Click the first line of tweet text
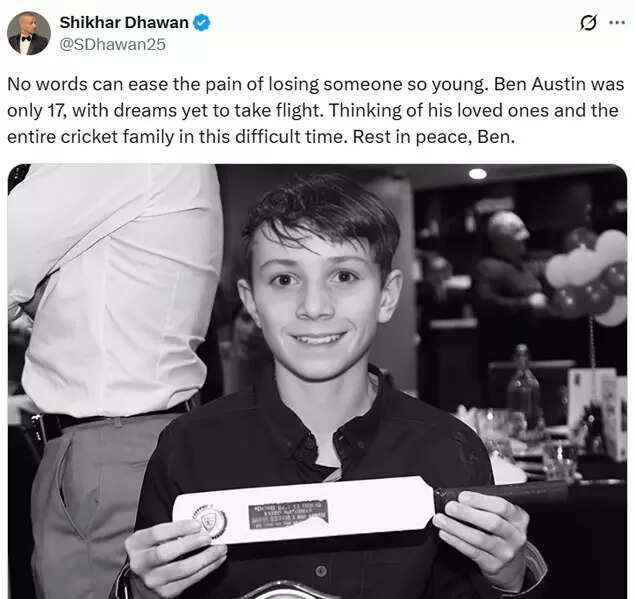The width and height of the screenshot is (635, 599). [316, 84]
